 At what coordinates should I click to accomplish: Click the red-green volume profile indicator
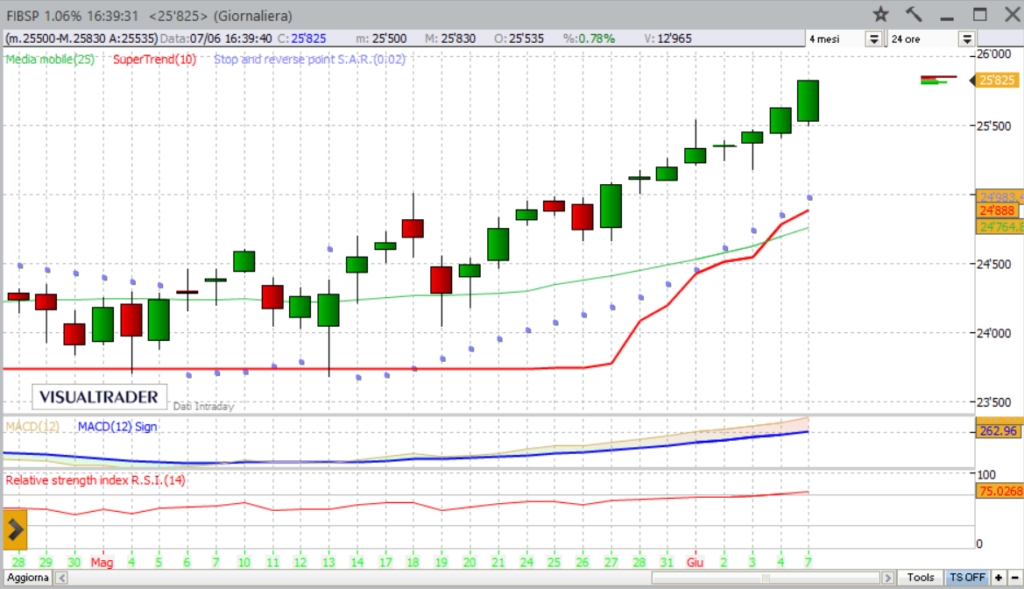(934, 80)
